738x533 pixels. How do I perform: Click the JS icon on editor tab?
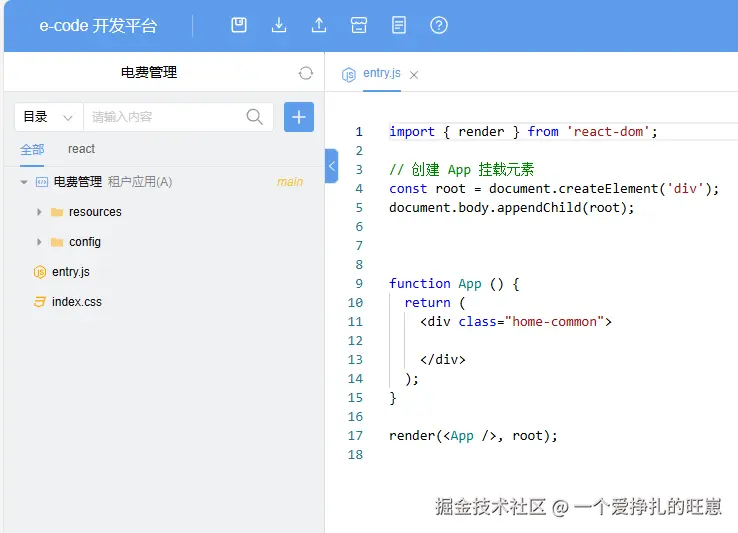349,74
